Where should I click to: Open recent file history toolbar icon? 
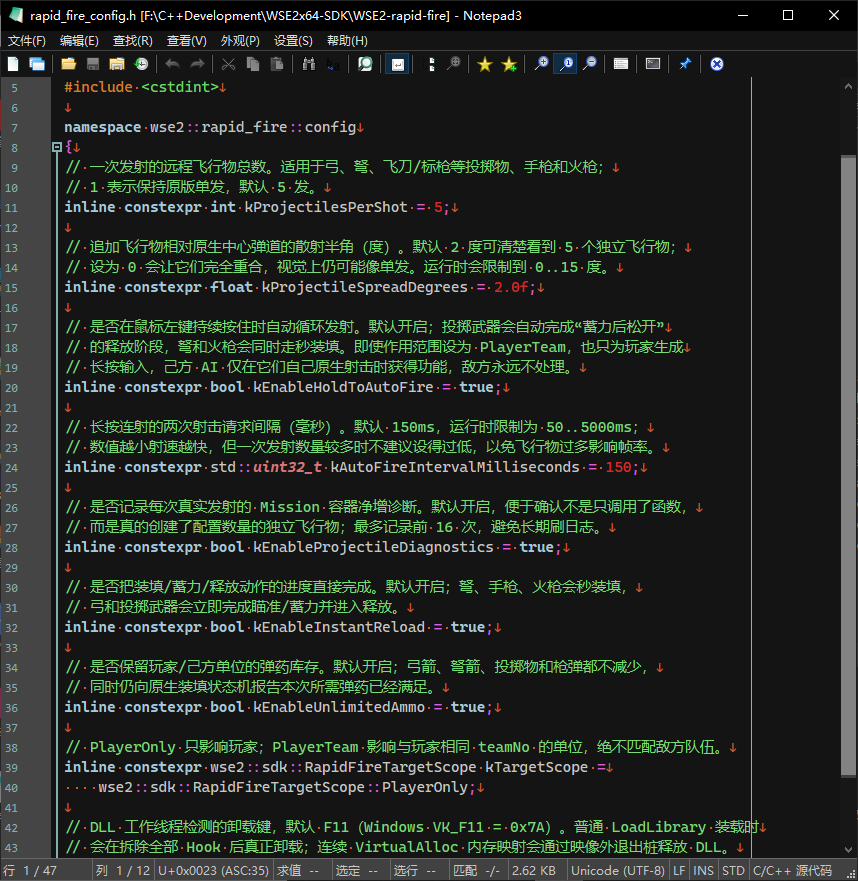(142, 64)
